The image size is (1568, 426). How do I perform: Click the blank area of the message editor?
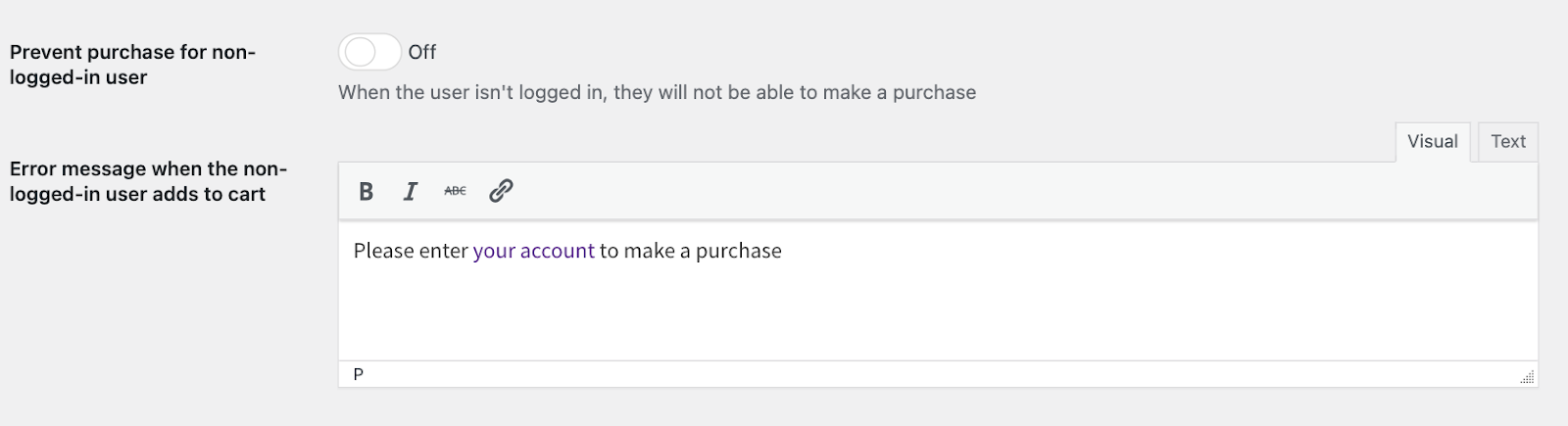point(938,313)
